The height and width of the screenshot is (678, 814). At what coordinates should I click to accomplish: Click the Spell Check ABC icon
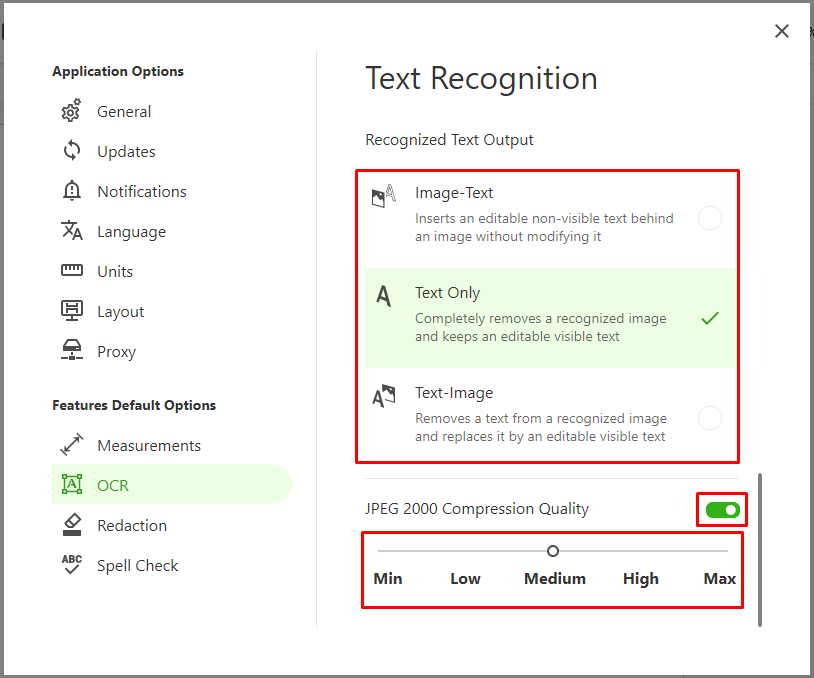(71, 566)
